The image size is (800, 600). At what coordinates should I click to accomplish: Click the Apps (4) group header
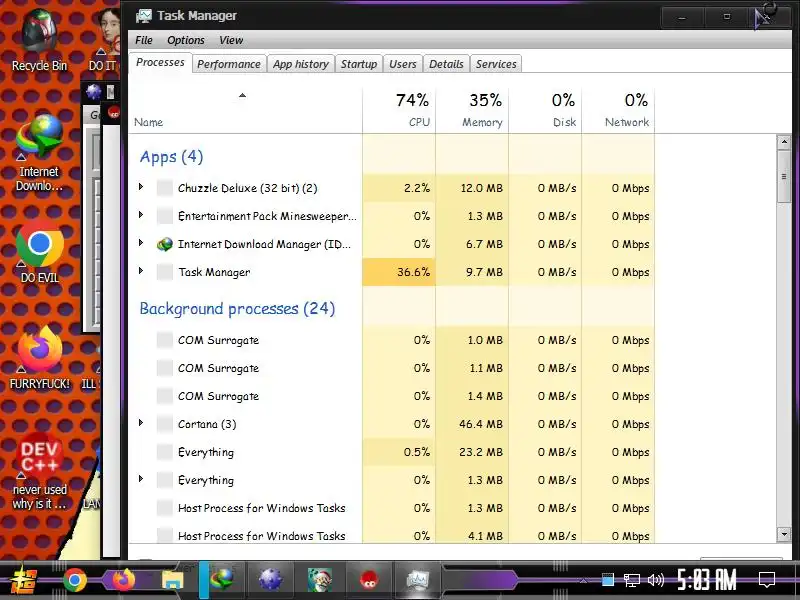tap(171, 157)
